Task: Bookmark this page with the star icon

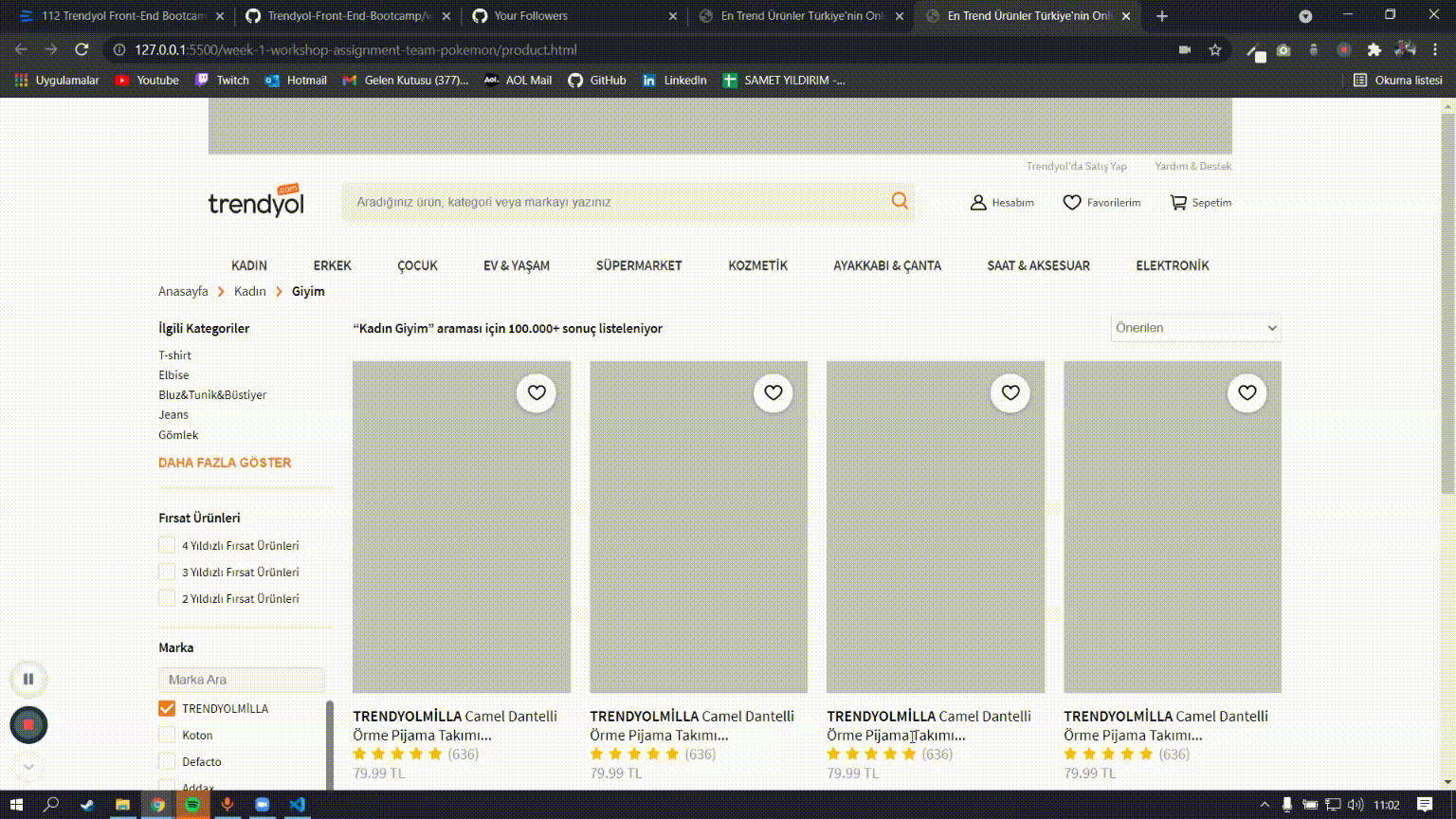Action: [x=1215, y=49]
